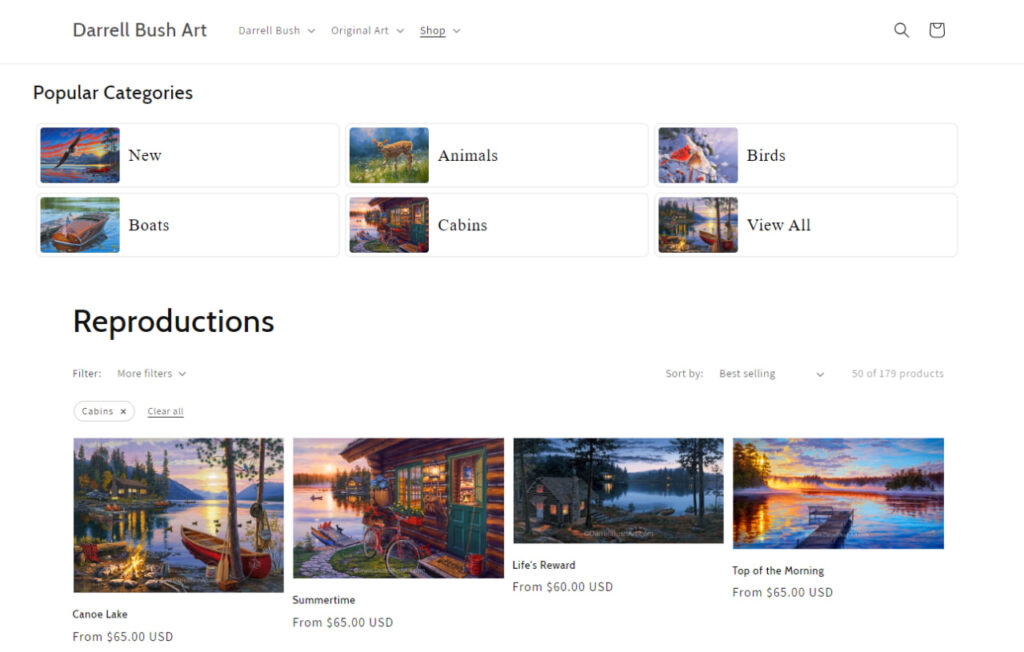Open the Canoe Lake painting image
Screen dimensions: 1024x652
tap(178, 515)
